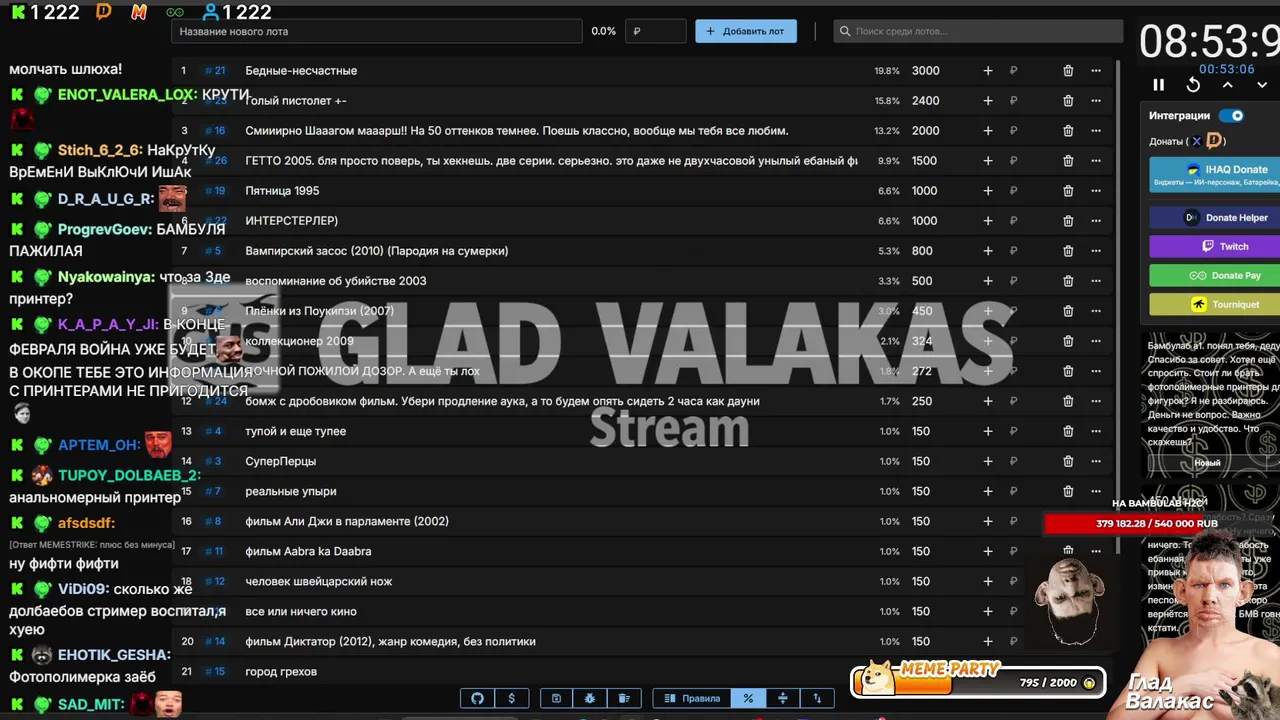
Task: Decrease timer with the down chevron
Action: pos(1262,85)
